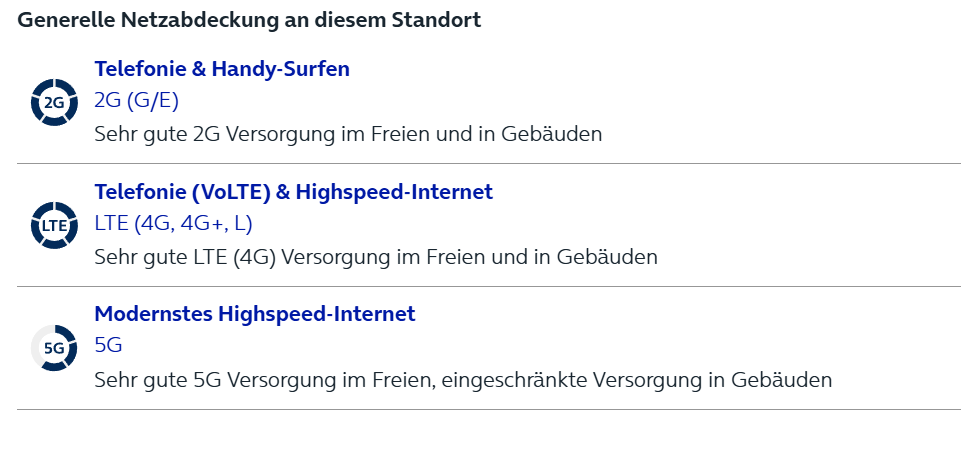Image resolution: width=961 pixels, height=450 pixels.
Task: Open the 'Telefonie' word in 2G title
Action: (x=140, y=69)
